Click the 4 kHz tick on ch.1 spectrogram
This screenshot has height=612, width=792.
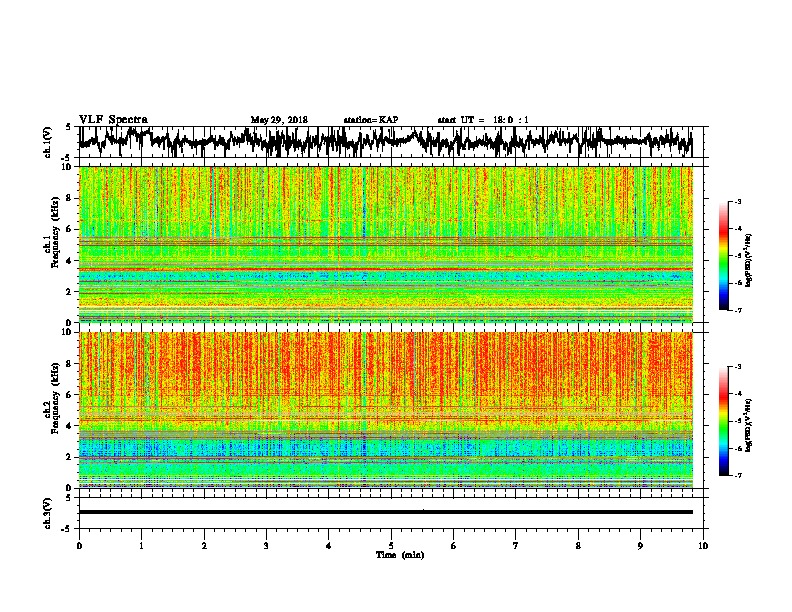pyautogui.click(x=70, y=261)
